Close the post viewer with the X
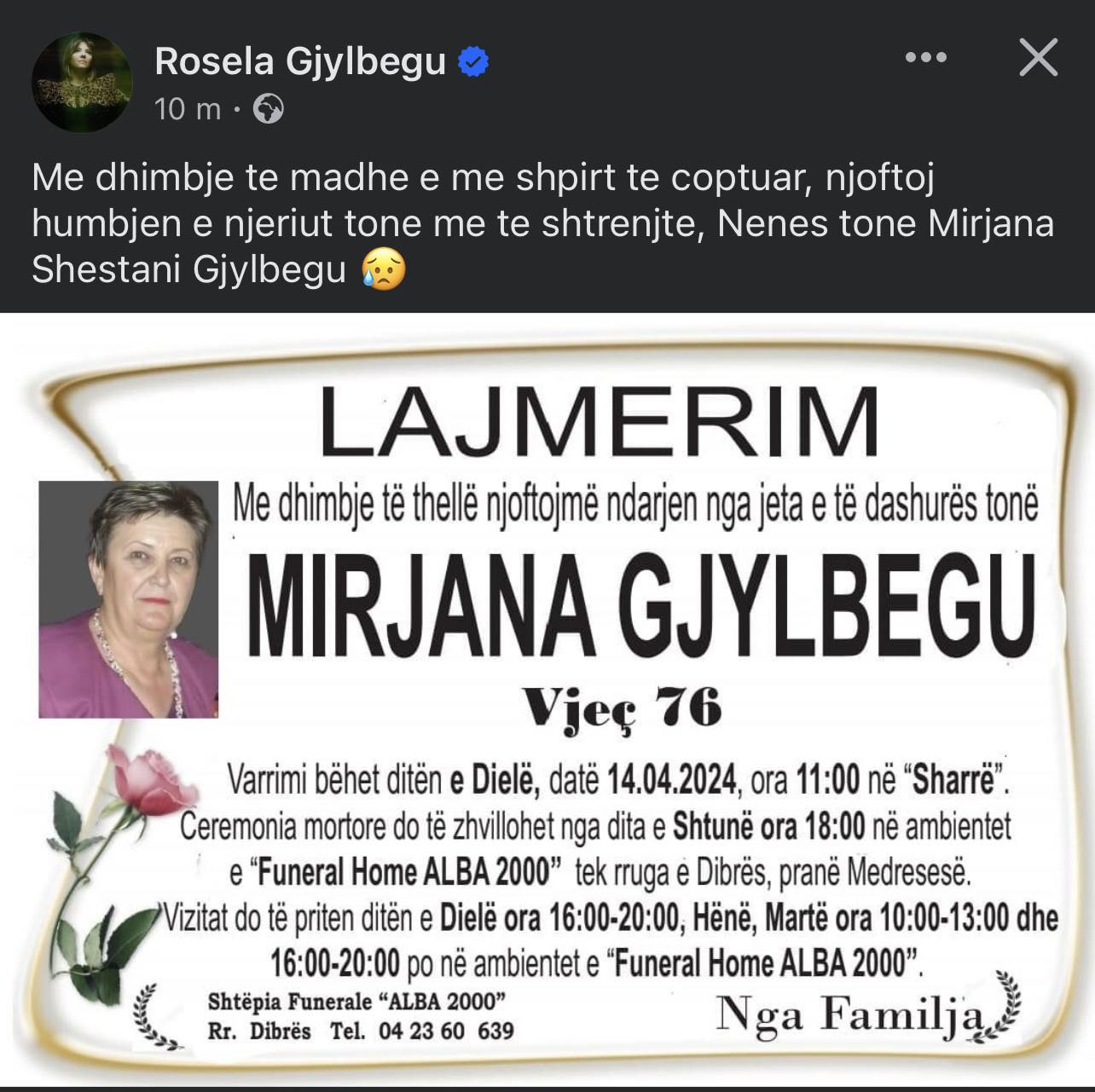Viewport: 1095px width, 1092px height. tap(1038, 57)
